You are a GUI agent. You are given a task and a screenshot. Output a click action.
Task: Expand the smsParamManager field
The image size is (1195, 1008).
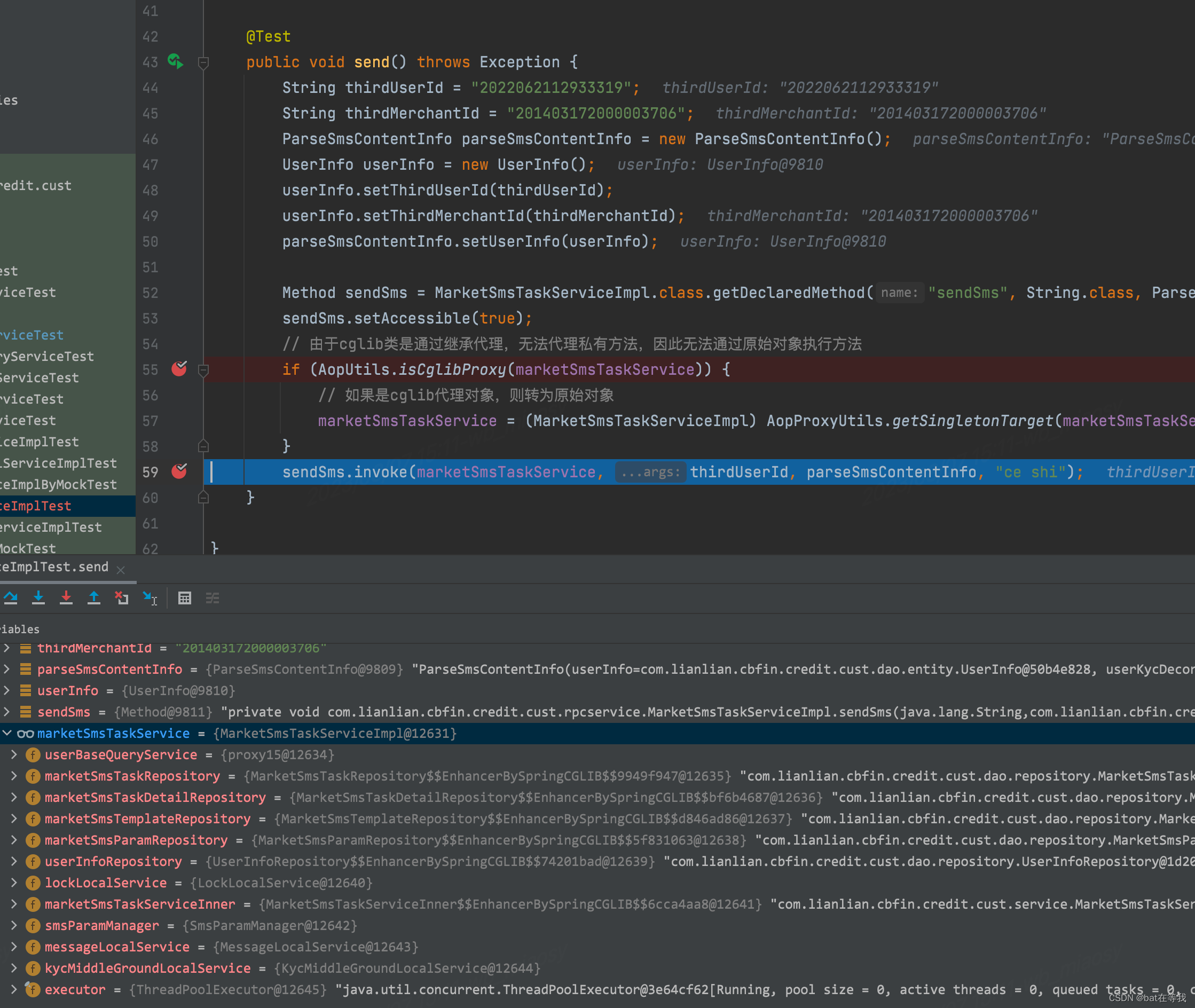[14, 925]
